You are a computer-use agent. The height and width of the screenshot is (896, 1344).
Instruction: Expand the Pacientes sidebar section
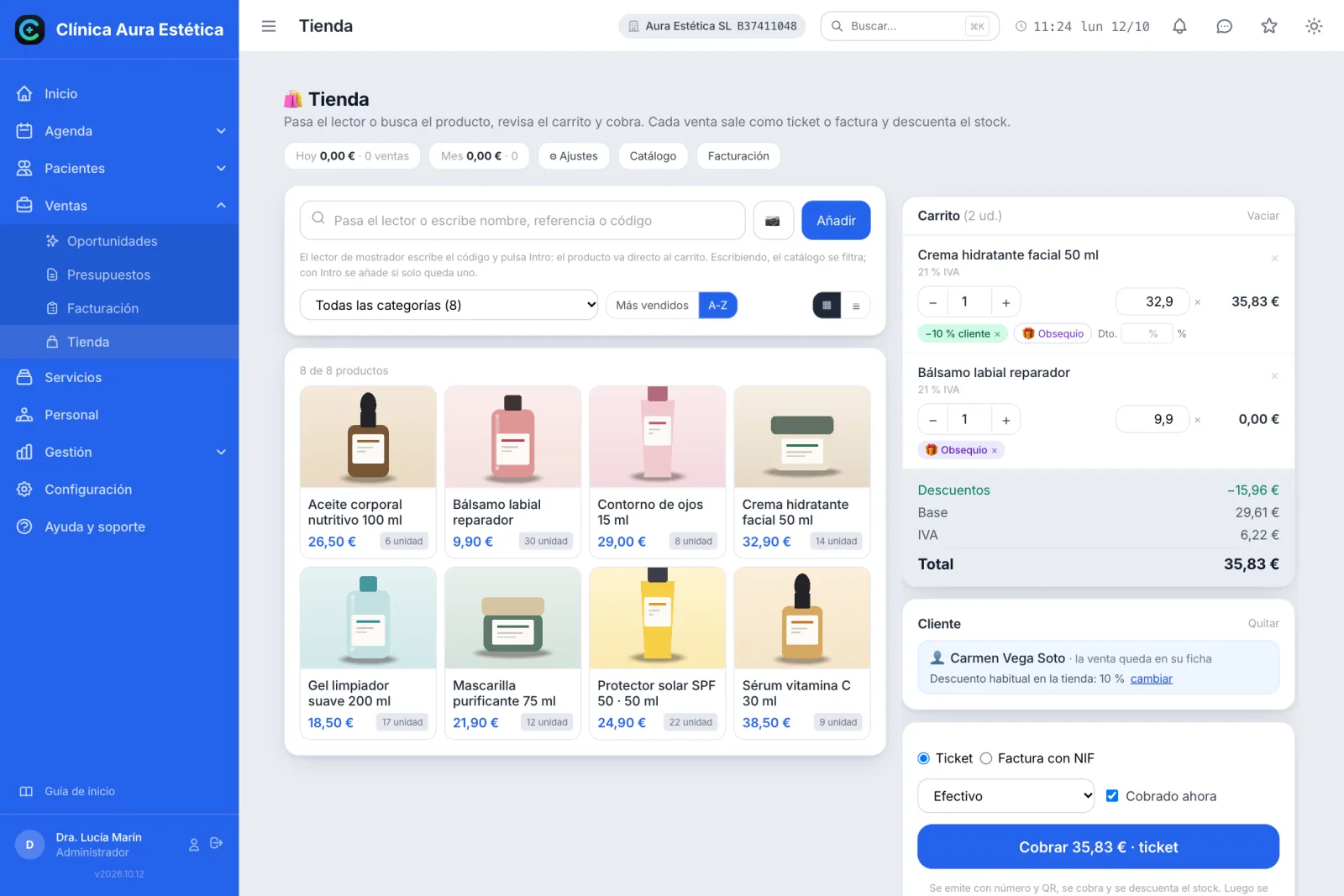coord(119,168)
